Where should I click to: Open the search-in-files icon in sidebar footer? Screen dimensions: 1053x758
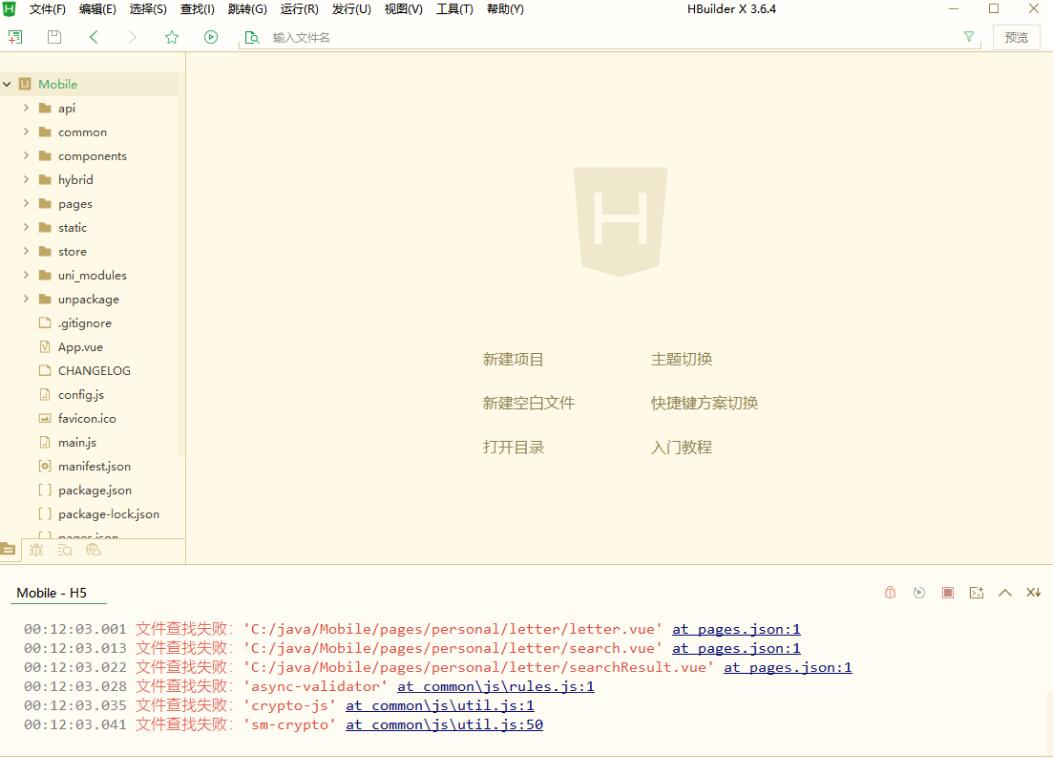point(64,550)
